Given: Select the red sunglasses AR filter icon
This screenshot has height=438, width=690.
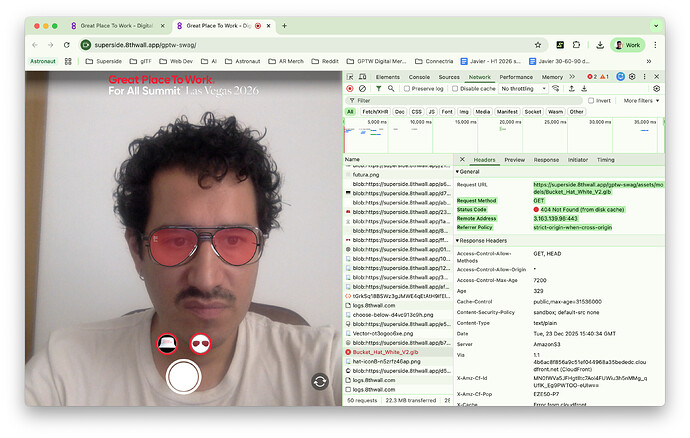Looking at the screenshot, I should click(200, 343).
